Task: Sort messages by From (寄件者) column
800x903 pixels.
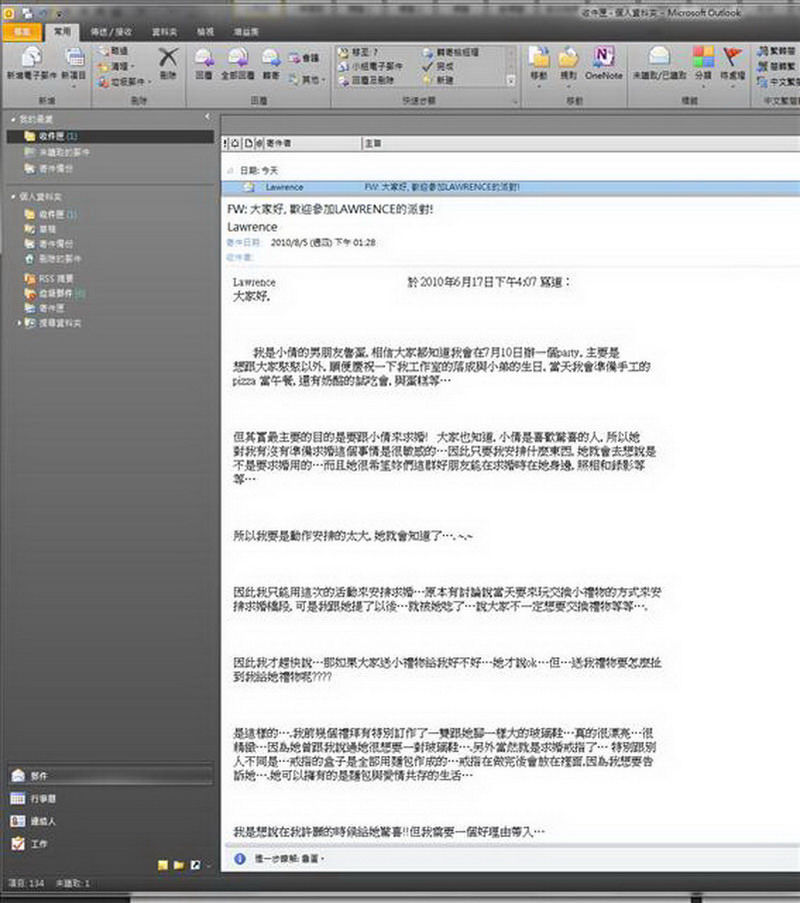Action: 313,143
